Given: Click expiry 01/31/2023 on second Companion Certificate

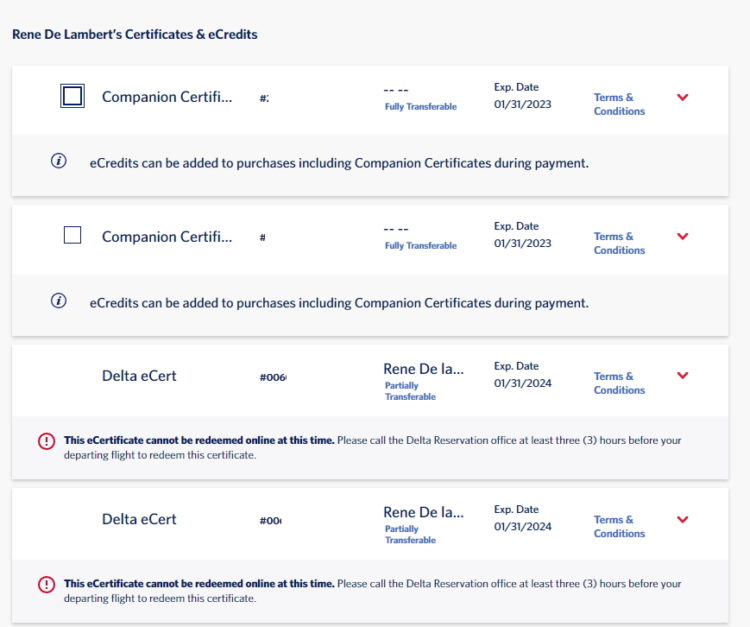Looking at the screenshot, I should 522,243.
